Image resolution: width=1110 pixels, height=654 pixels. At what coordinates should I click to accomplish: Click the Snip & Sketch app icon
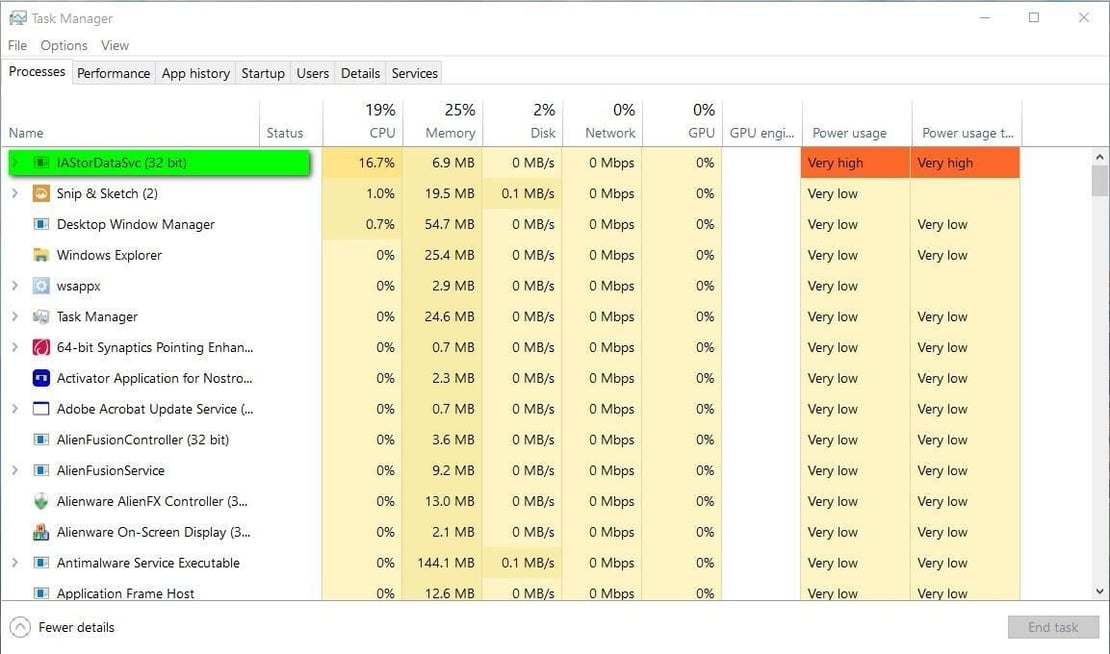click(40, 193)
